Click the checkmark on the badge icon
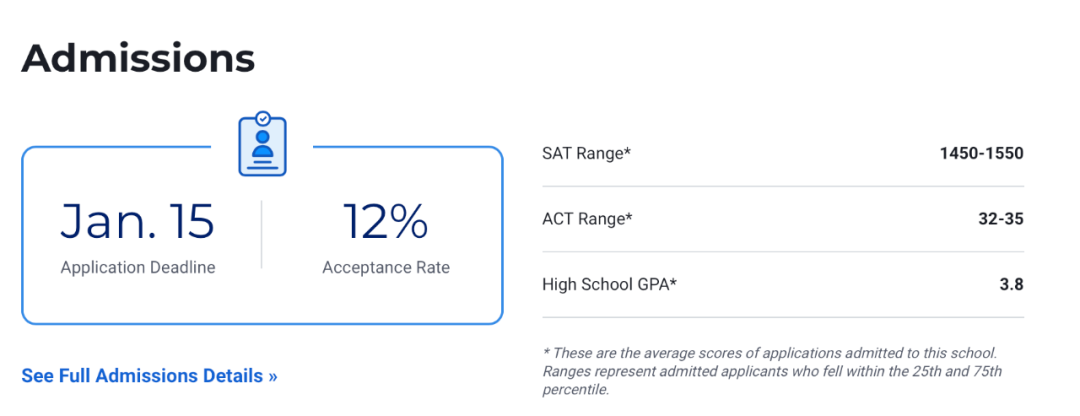This screenshot has width=1080, height=416. (x=262, y=118)
